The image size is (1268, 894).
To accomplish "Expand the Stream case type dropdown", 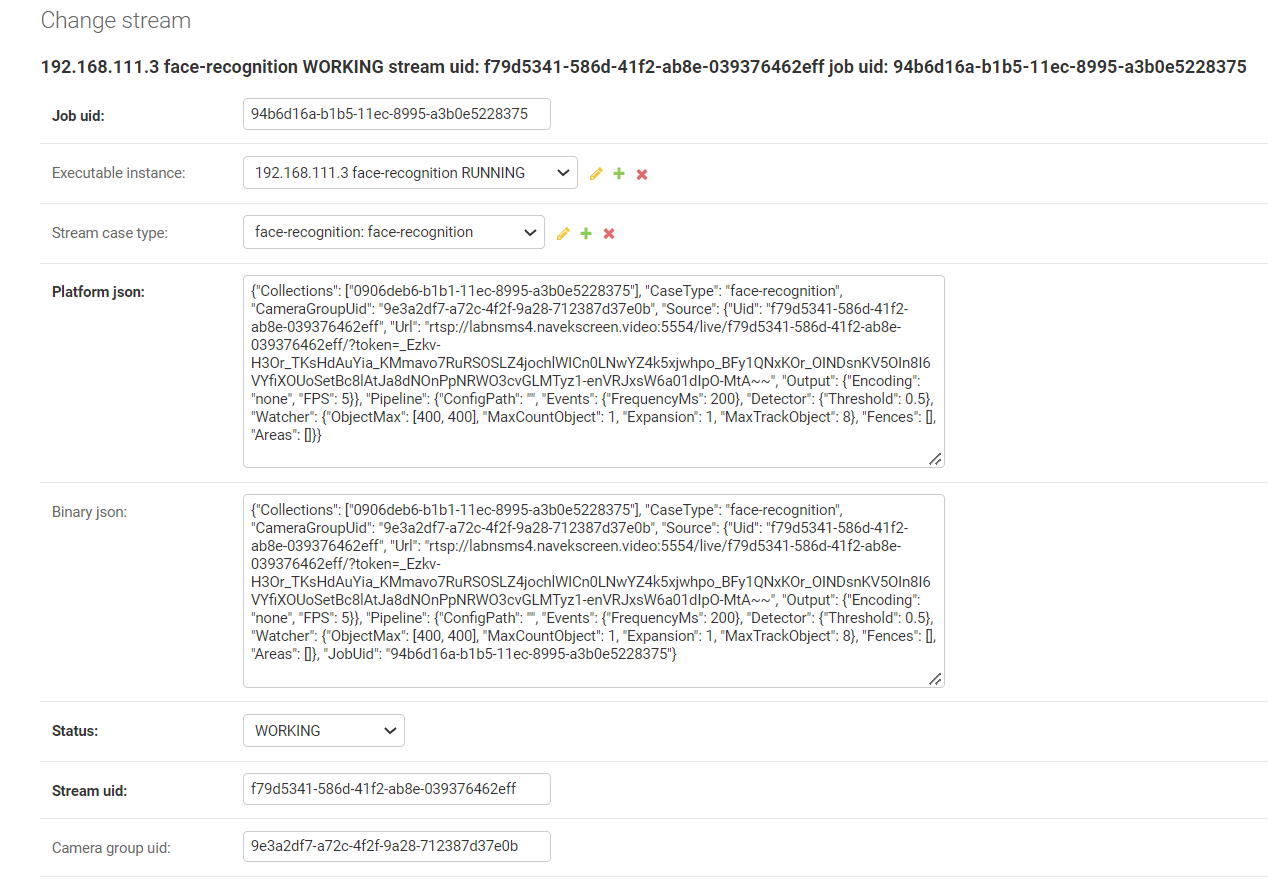I will click(x=394, y=232).
